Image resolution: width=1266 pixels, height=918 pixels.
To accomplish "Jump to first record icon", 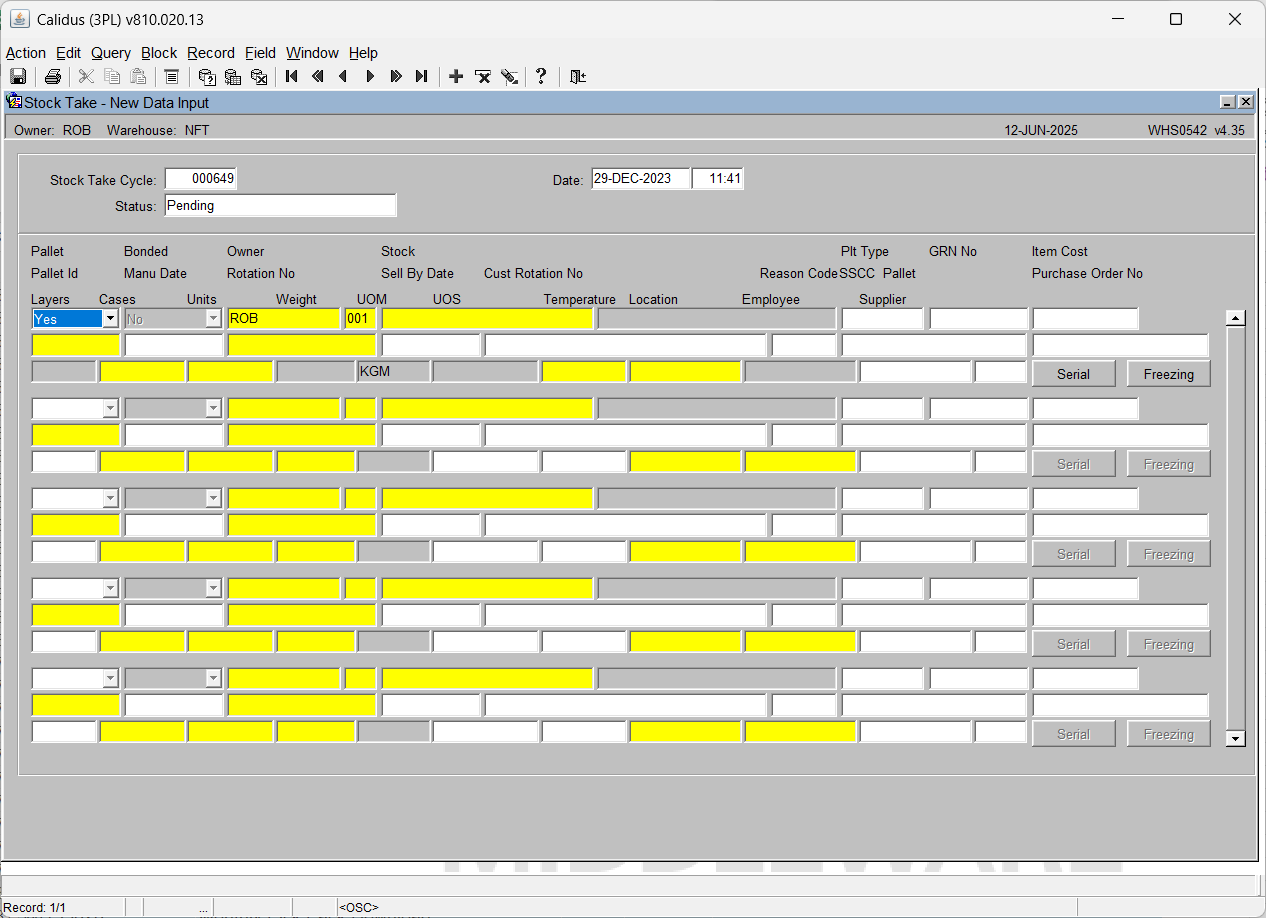I will point(291,76).
